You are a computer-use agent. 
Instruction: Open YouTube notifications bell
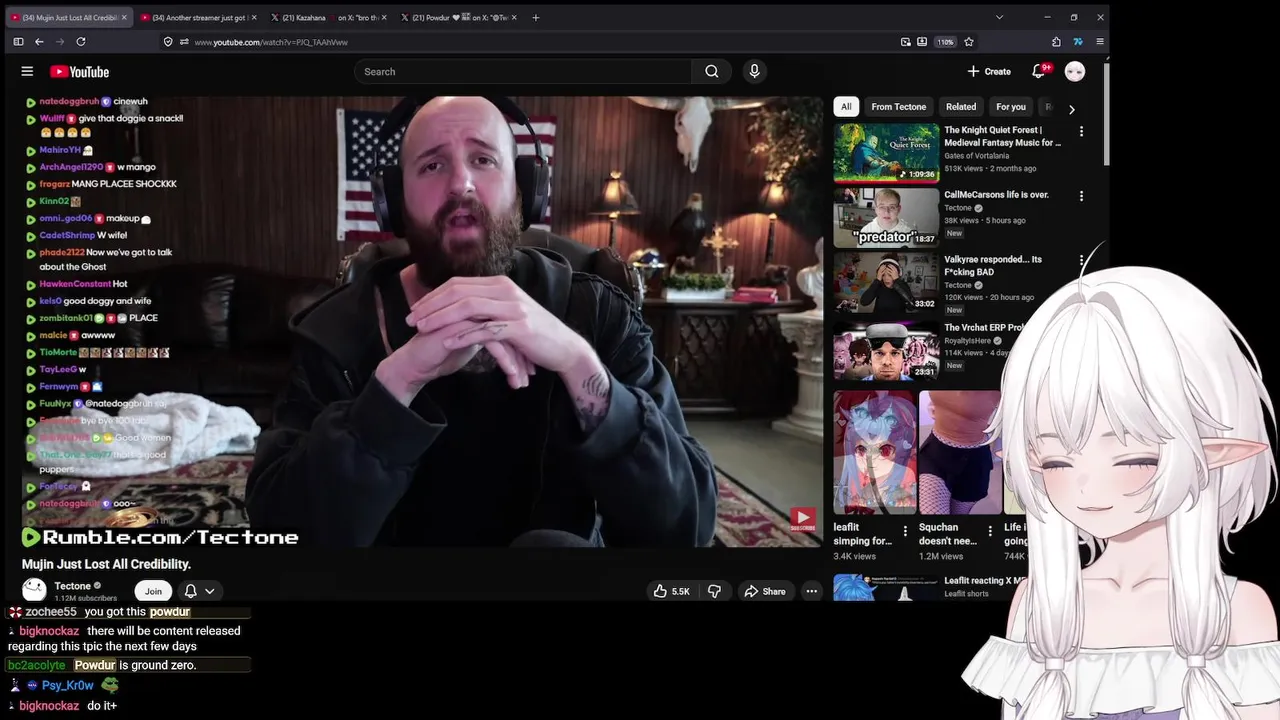tap(1039, 71)
